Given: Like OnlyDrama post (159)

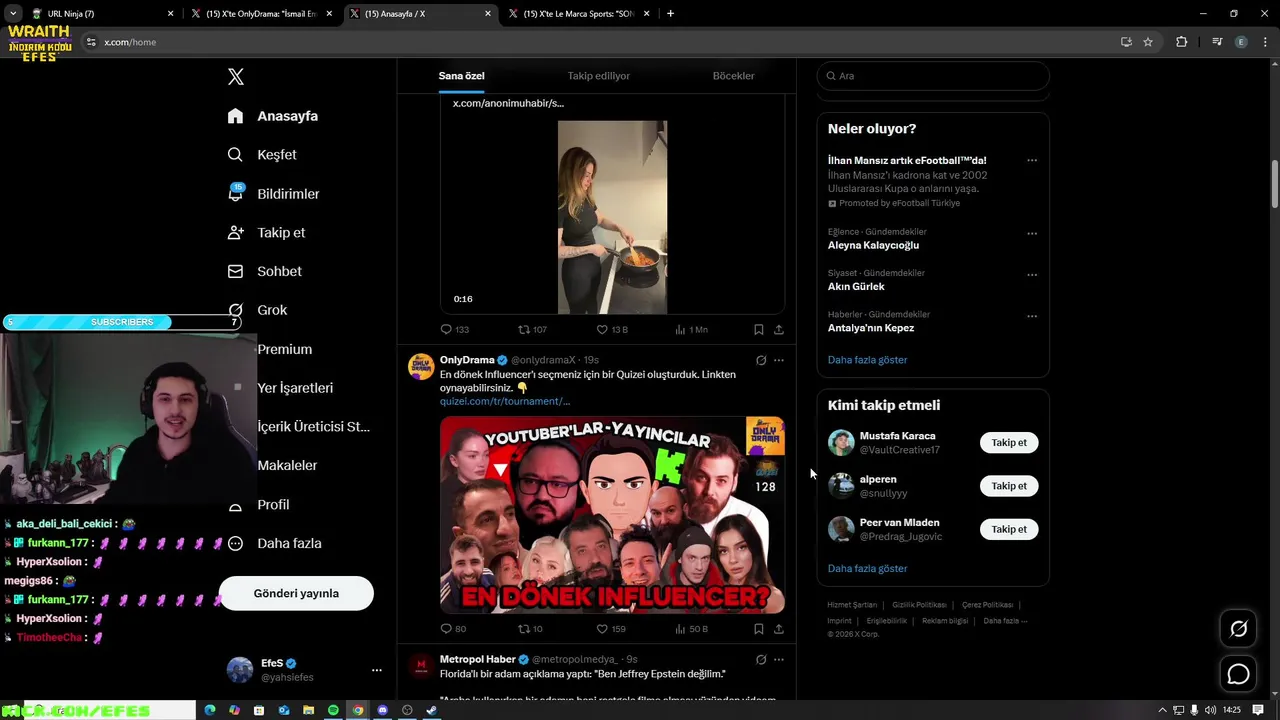Looking at the screenshot, I should [x=611, y=629].
